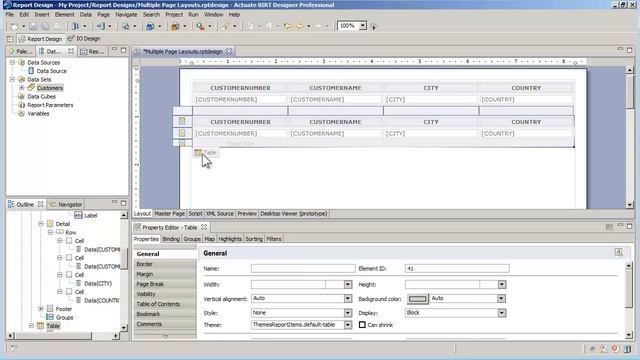The width and height of the screenshot is (640, 360).
Task: Open the Display dropdown
Action: tap(502, 313)
